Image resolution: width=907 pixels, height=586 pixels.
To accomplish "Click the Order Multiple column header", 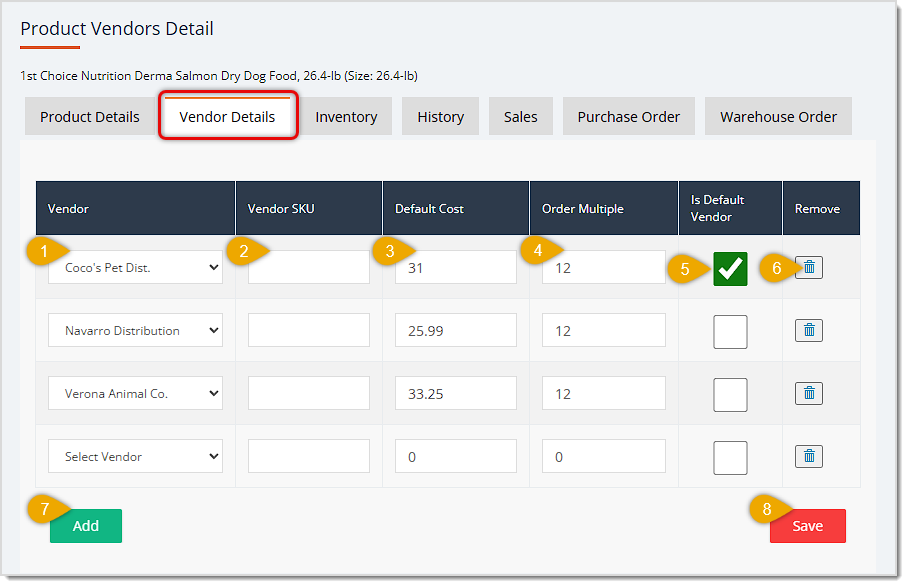I will pos(604,208).
